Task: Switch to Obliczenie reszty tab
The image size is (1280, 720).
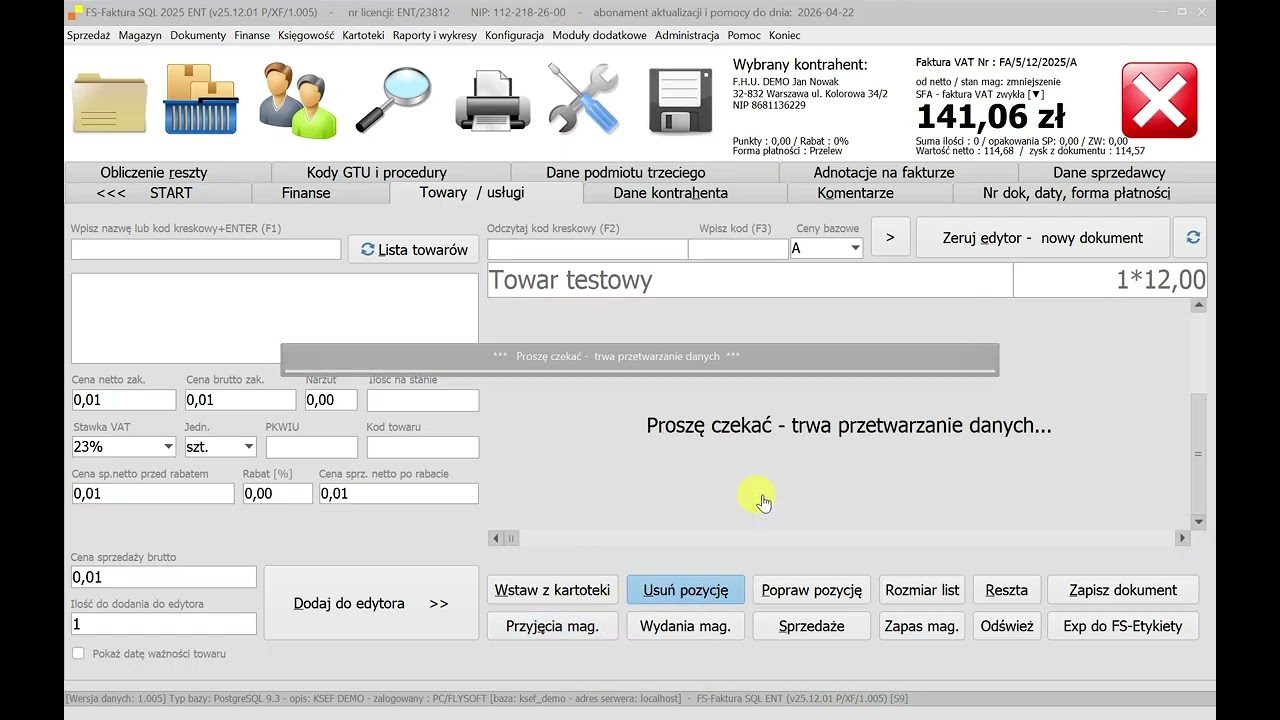Action: (x=154, y=172)
